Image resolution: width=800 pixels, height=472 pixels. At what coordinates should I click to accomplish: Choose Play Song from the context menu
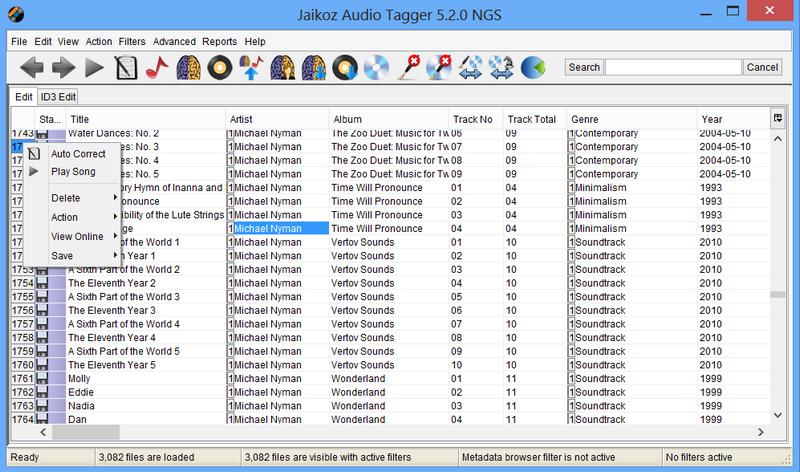click(x=73, y=171)
